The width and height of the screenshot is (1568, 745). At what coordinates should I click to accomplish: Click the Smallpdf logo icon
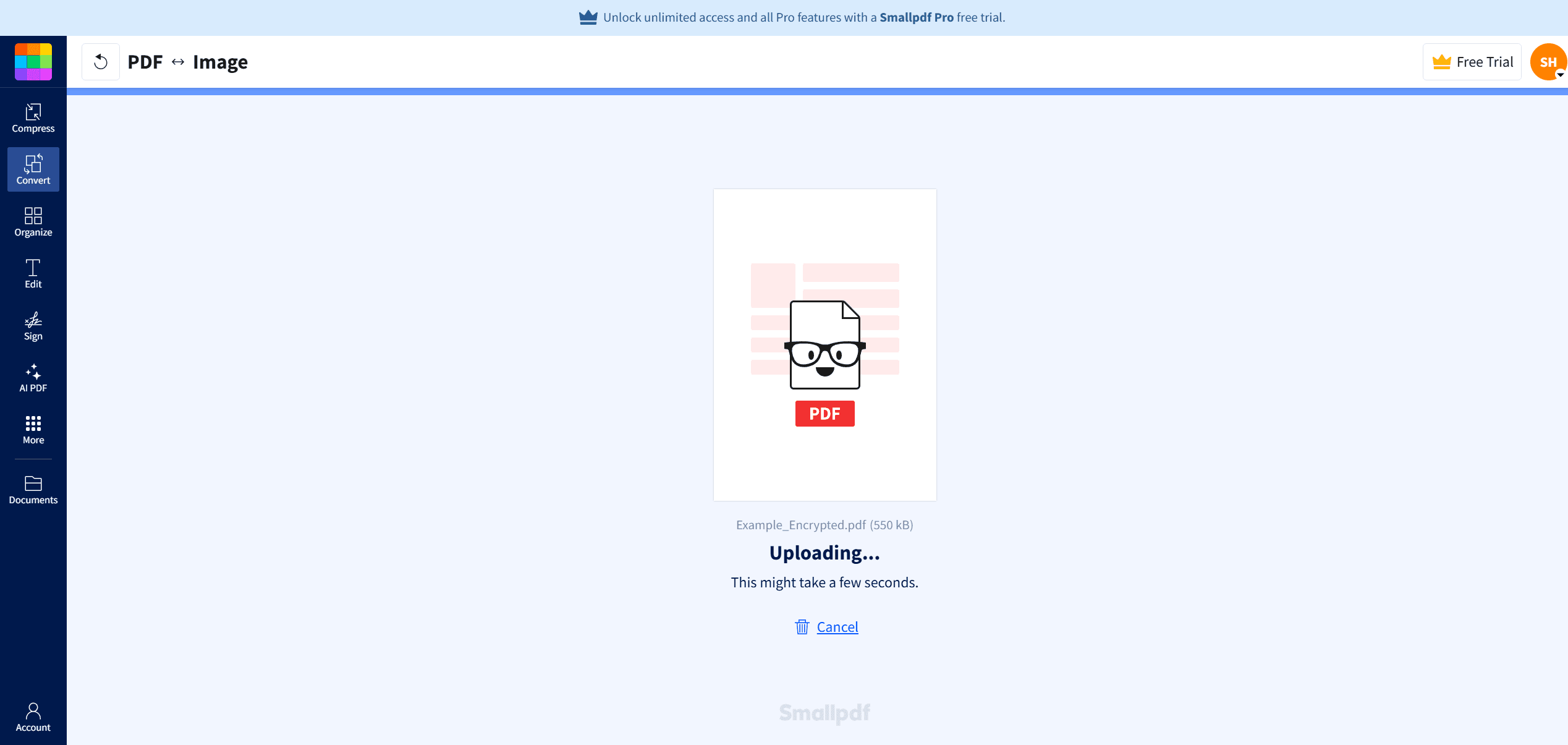click(x=33, y=61)
